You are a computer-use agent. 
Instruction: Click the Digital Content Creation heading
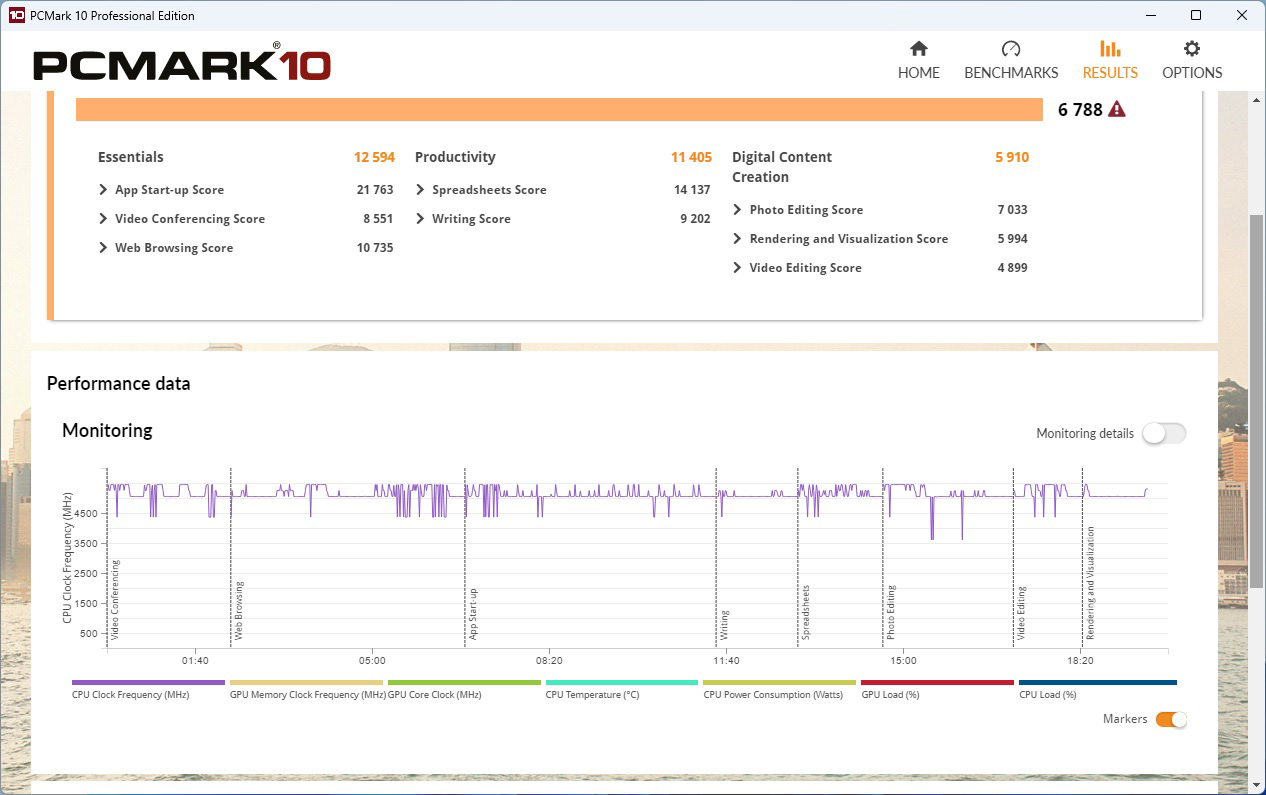(782, 167)
